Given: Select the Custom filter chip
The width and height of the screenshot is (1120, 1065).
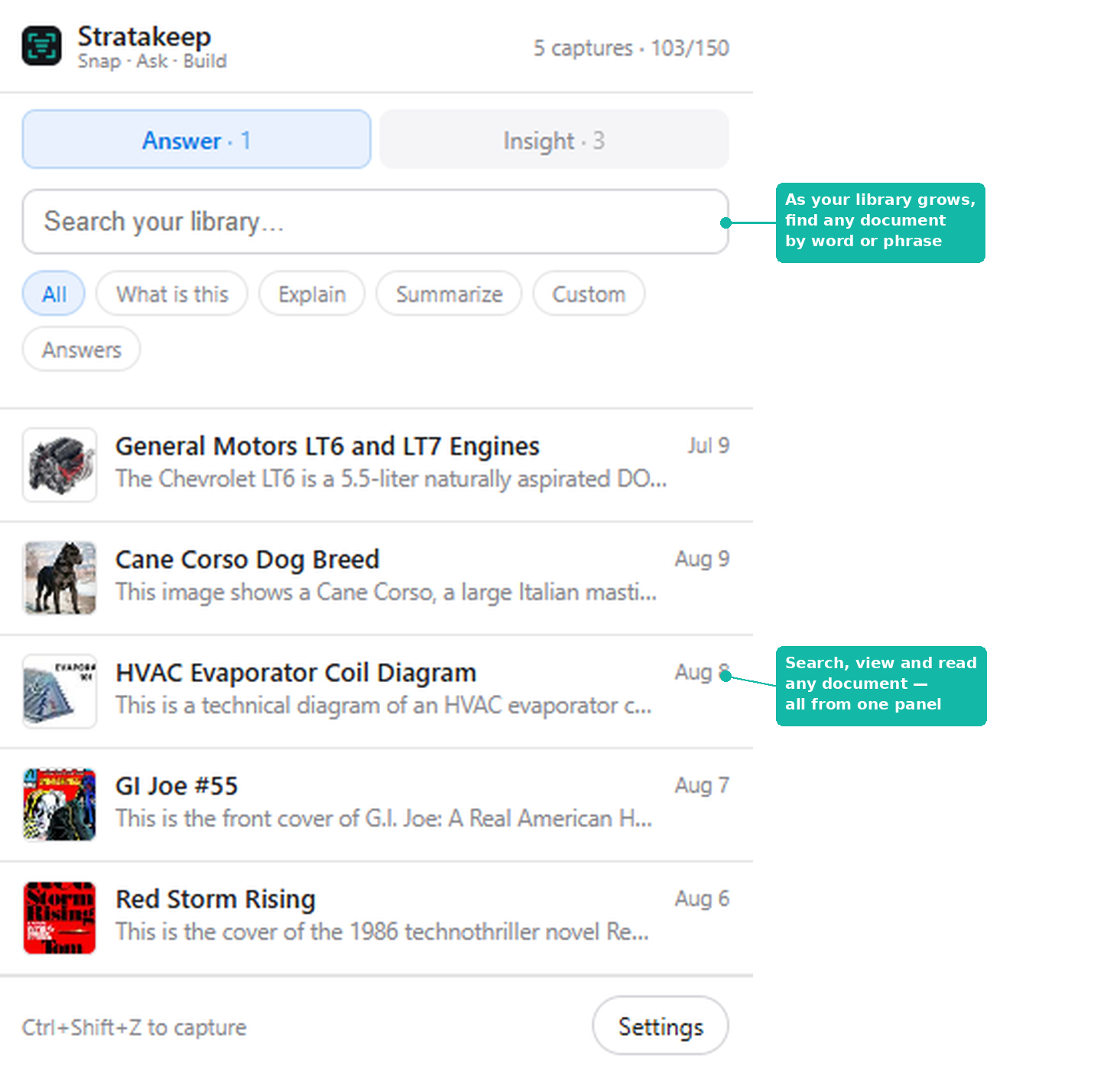Looking at the screenshot, I should point(589,294).
